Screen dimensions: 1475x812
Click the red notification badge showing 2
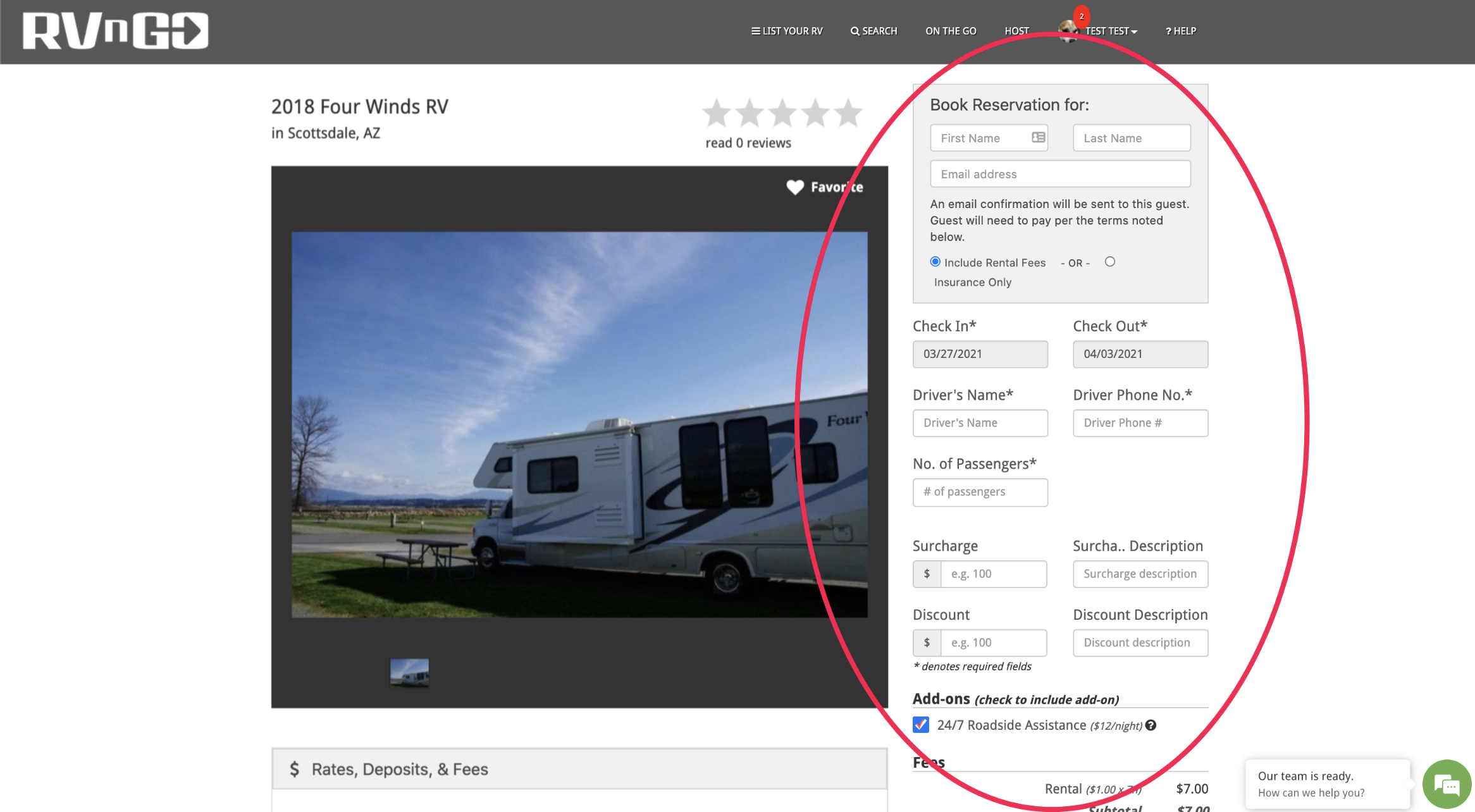pos(1082,18)
